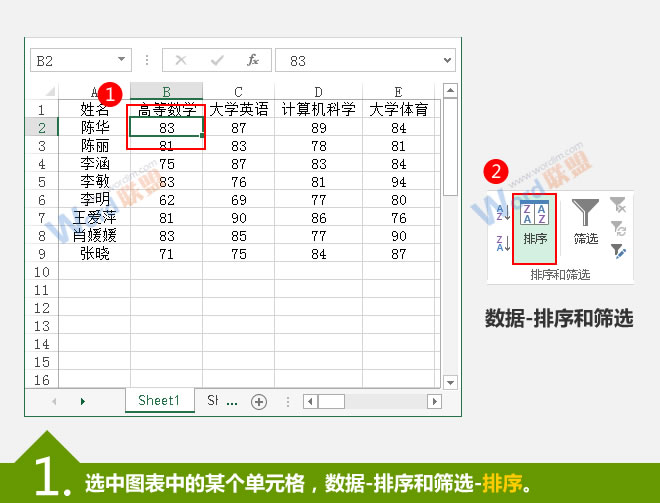Image resolution: width=660 pixels, height=503 pixels.
Task: Open Advanced filter with pencil-funnel icon
Action: pos(617,249)
